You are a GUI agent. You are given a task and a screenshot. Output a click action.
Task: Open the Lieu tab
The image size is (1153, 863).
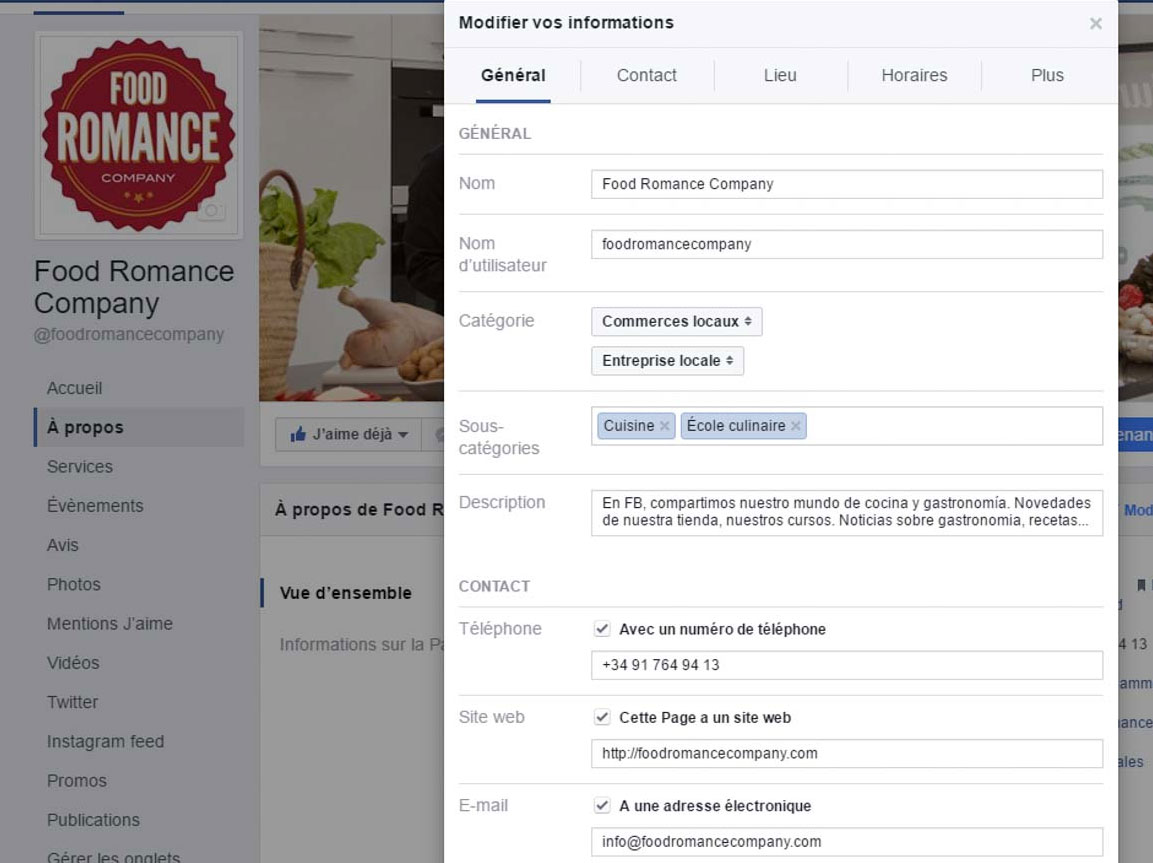click(780, 76)
